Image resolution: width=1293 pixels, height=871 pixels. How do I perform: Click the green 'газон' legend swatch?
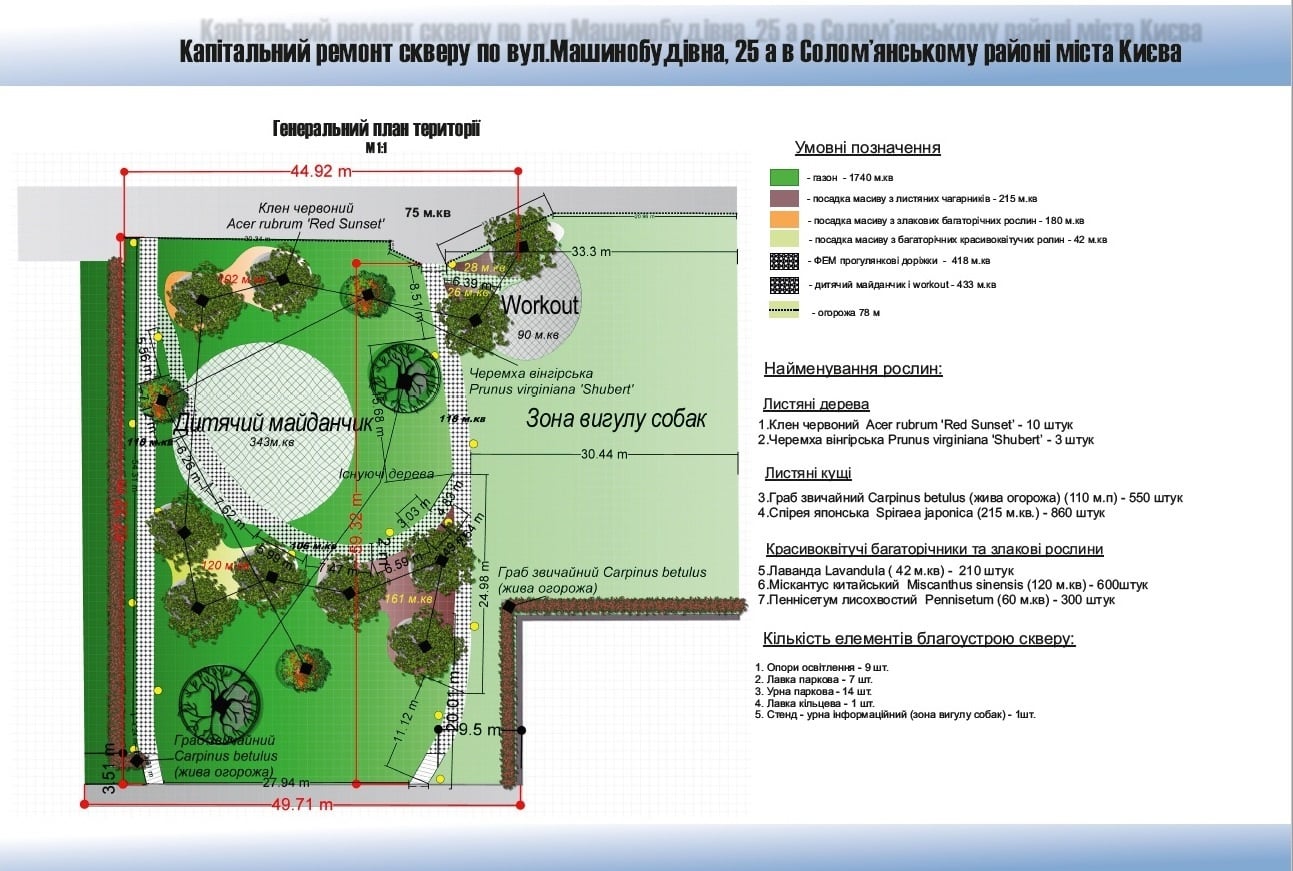783,177
